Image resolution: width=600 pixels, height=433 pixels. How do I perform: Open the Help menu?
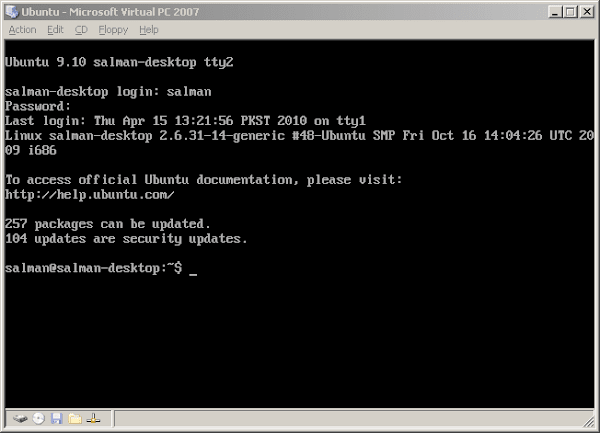click(x=148, y=30)
